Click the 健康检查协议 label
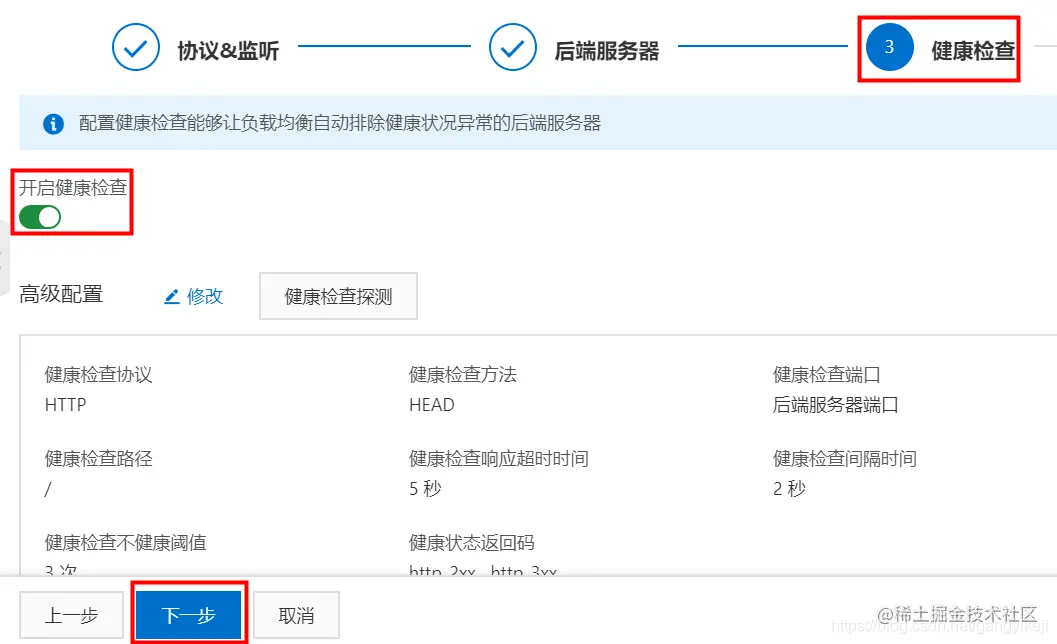Screen dimensions: 1057x644 pyautogui.click(x=98, y=374)
